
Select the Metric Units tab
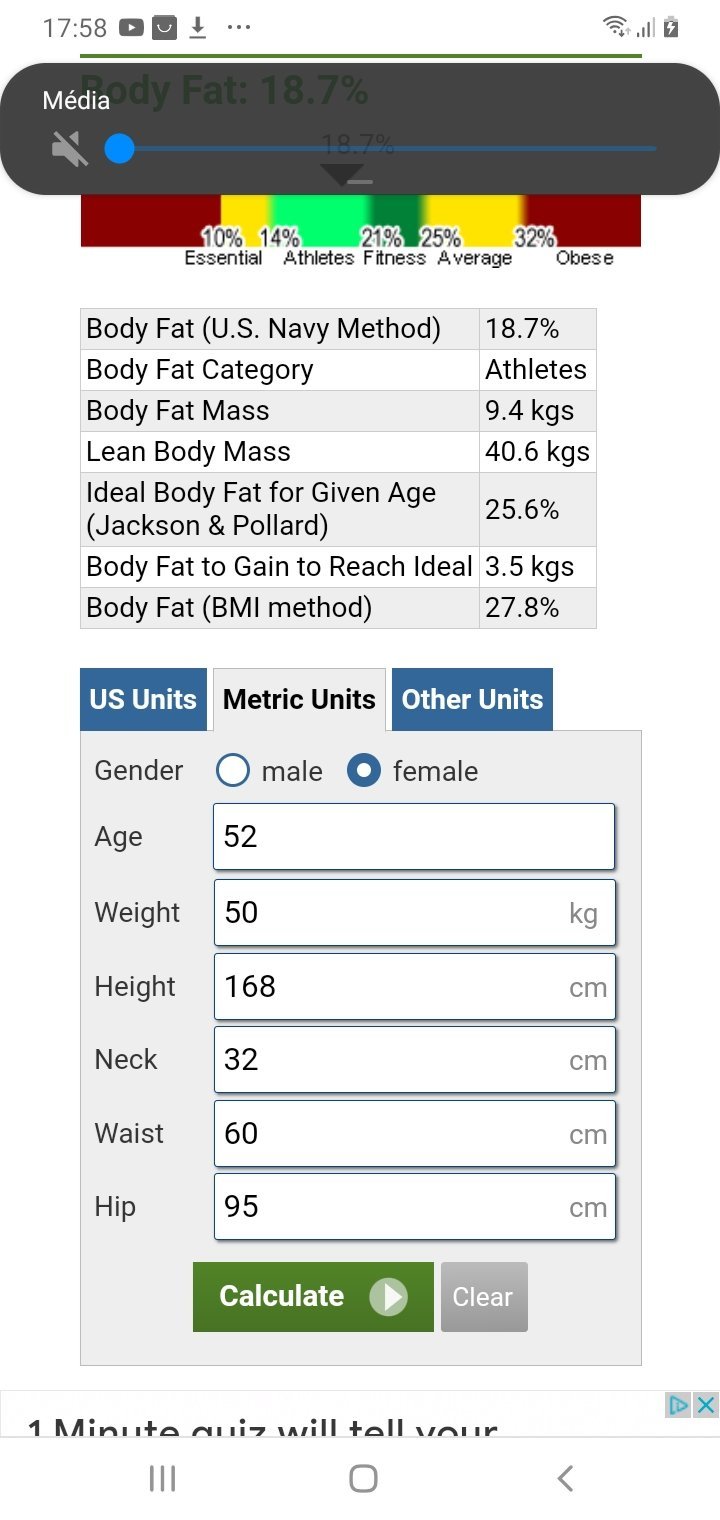click(299, 699)
